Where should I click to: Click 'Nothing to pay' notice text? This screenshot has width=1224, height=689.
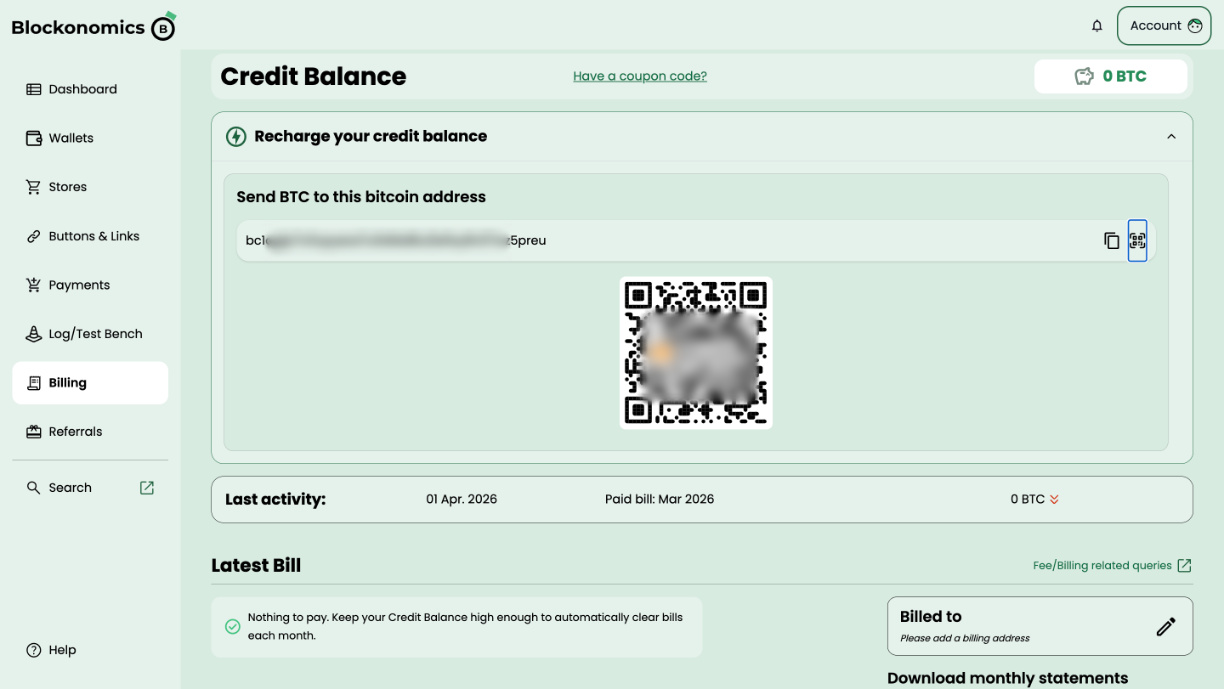point(465,626)
